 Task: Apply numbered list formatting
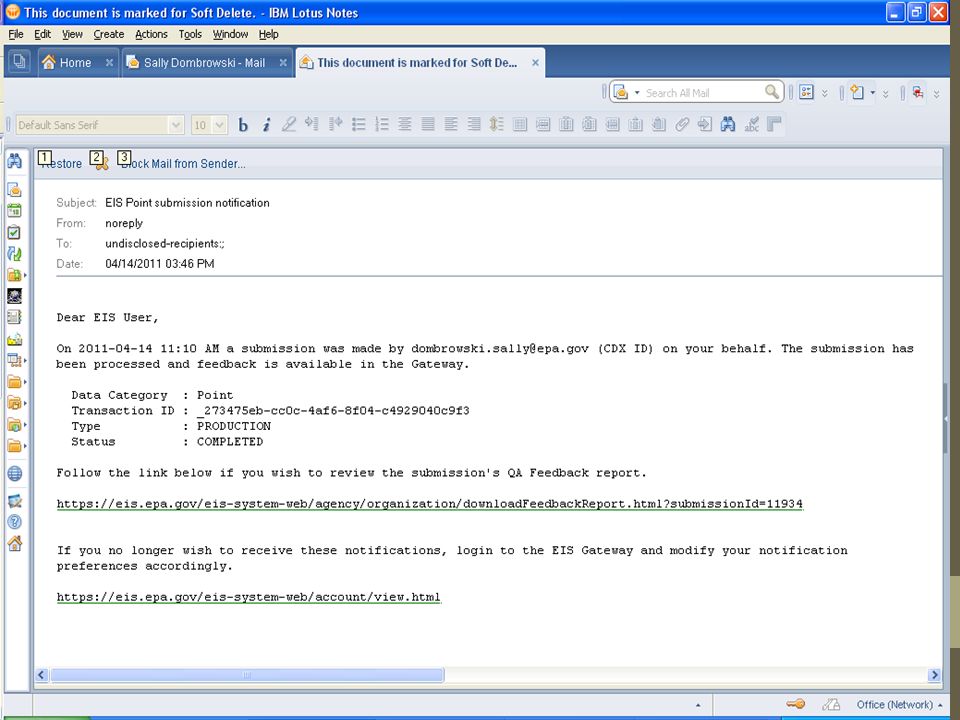pyautogui.click(x=382, y=125)
